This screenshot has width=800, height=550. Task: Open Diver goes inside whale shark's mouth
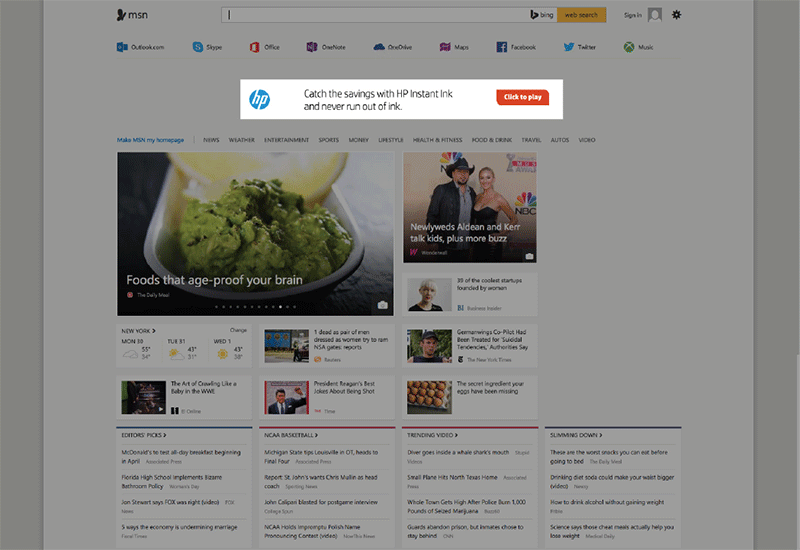[458, 452]
